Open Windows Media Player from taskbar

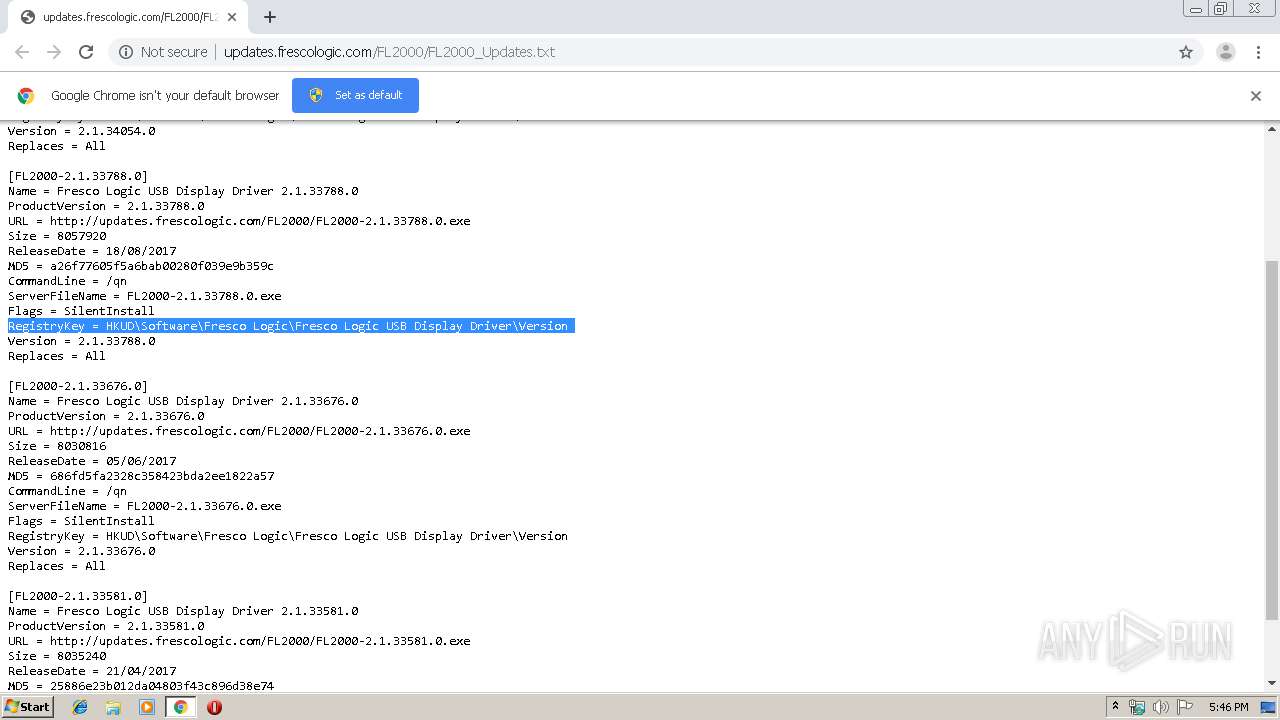(147, 707)
